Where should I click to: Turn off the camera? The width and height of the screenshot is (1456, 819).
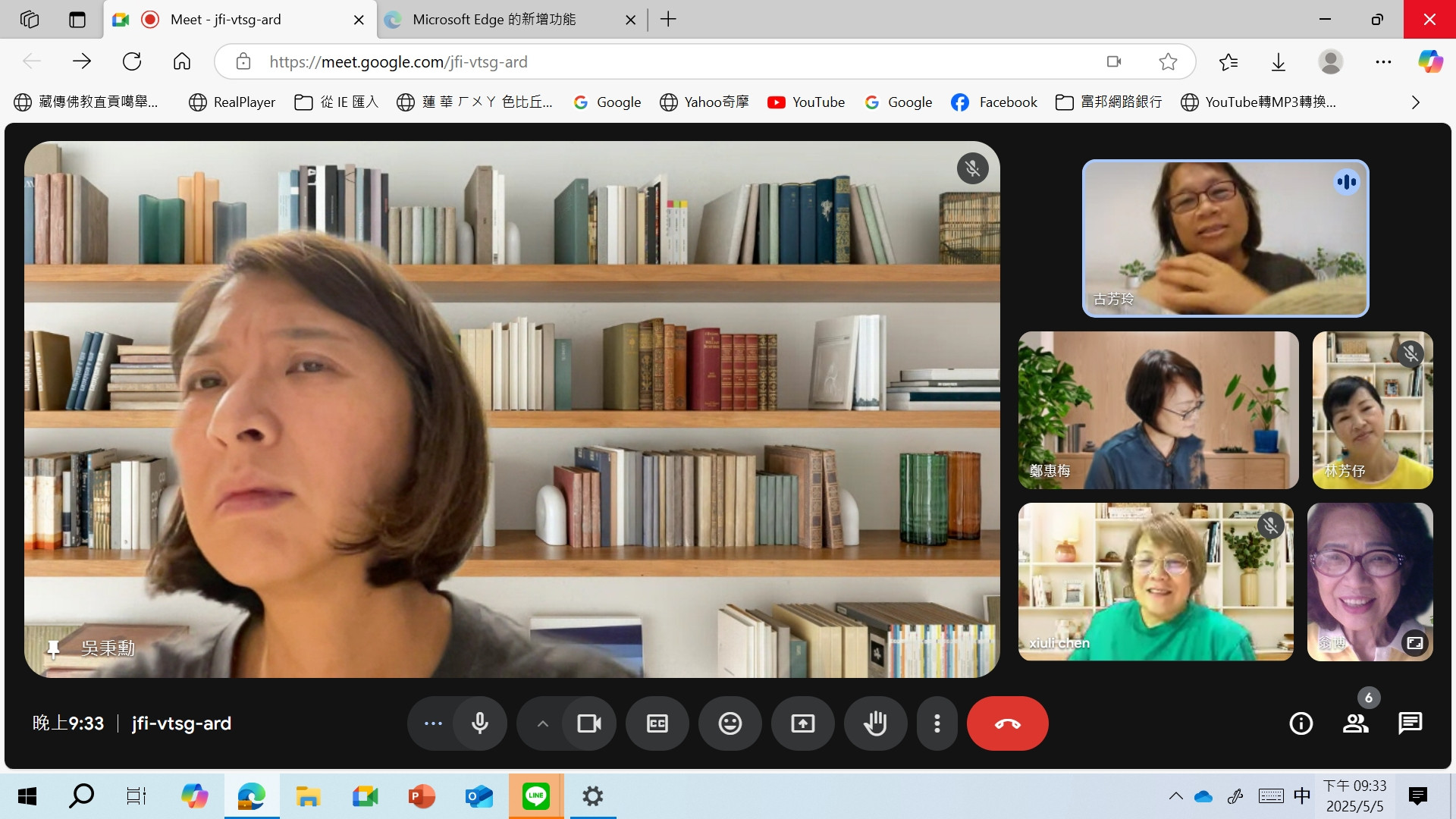click(x=588, y=723)
